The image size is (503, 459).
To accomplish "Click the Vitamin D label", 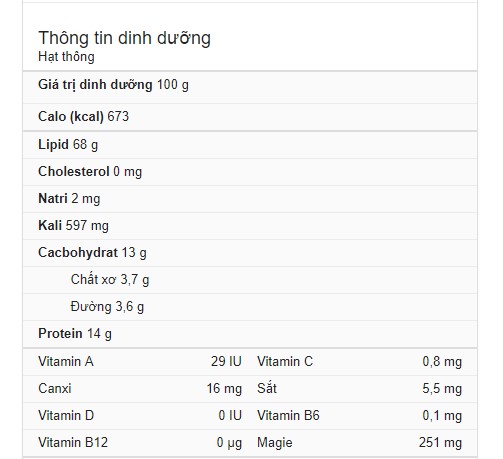I will [x=66, y=416].
